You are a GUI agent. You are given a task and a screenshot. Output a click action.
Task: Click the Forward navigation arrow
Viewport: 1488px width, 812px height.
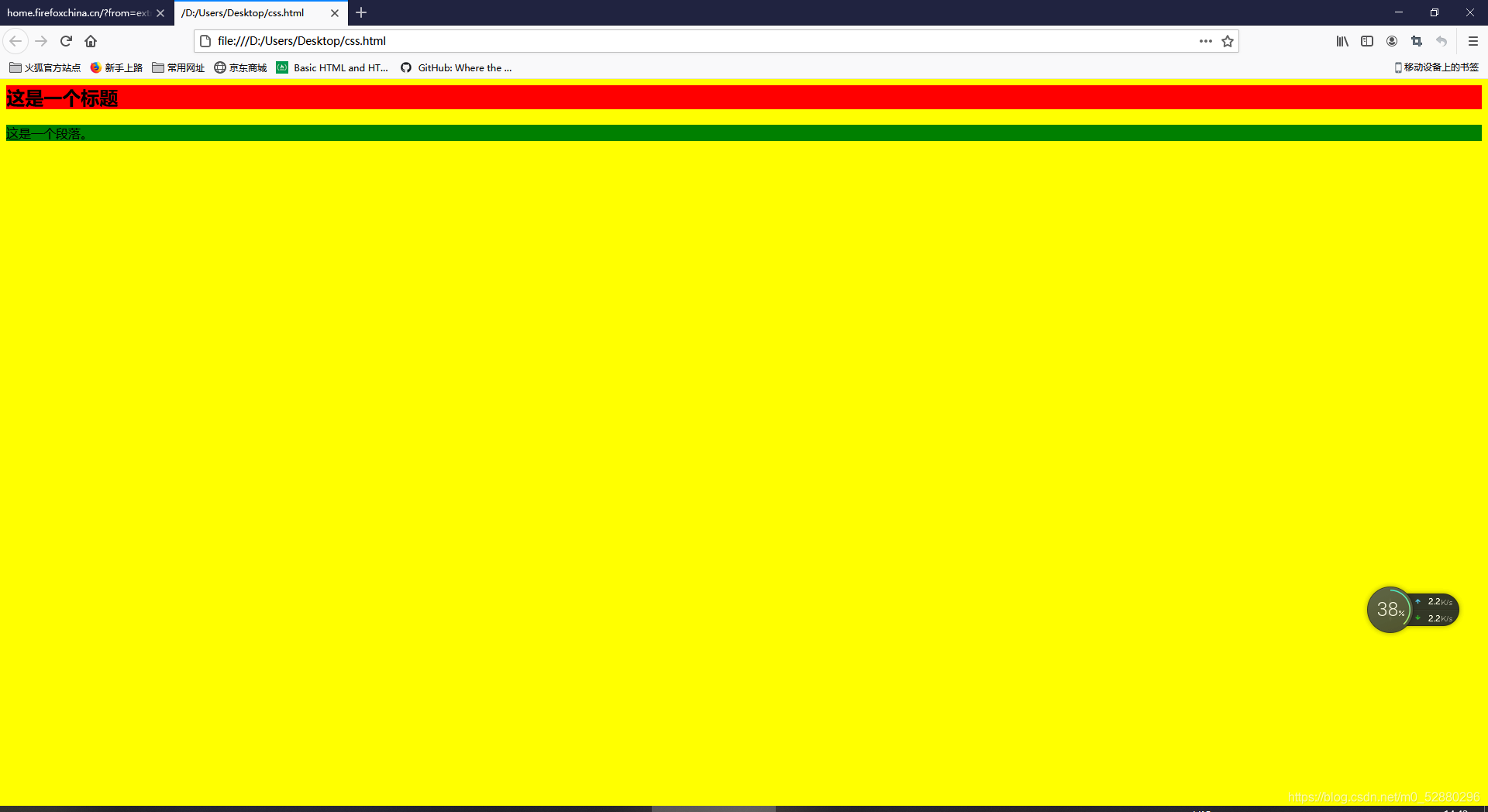[42, 41]
